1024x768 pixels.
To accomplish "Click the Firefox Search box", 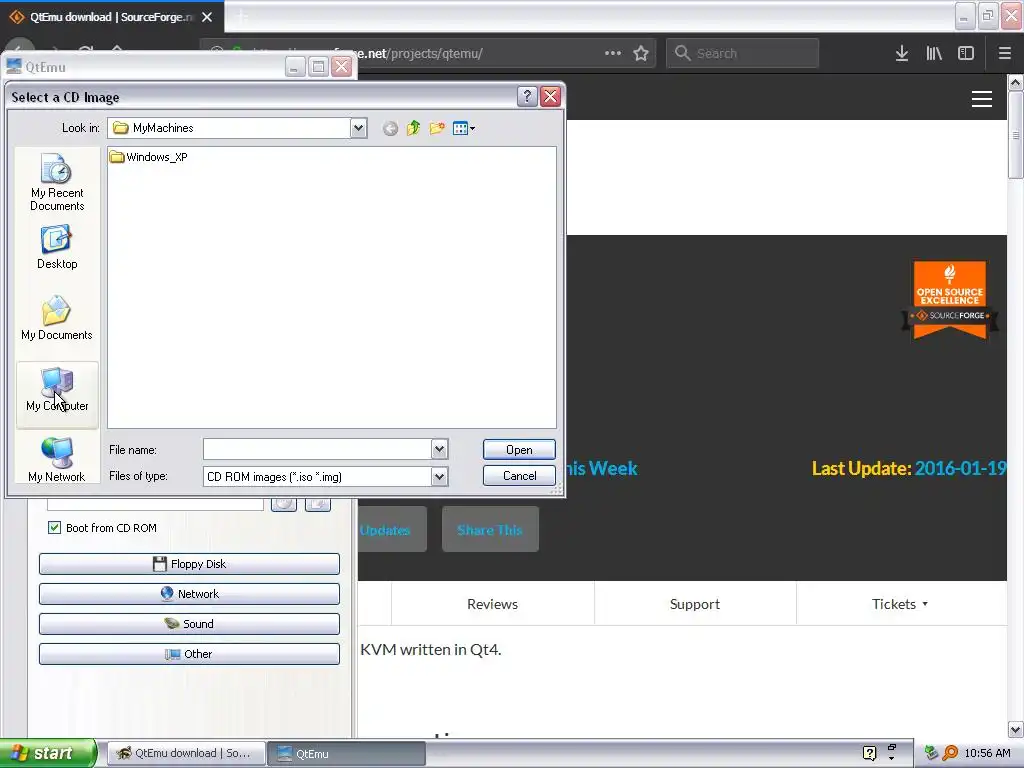I will [x=743, y=54].
